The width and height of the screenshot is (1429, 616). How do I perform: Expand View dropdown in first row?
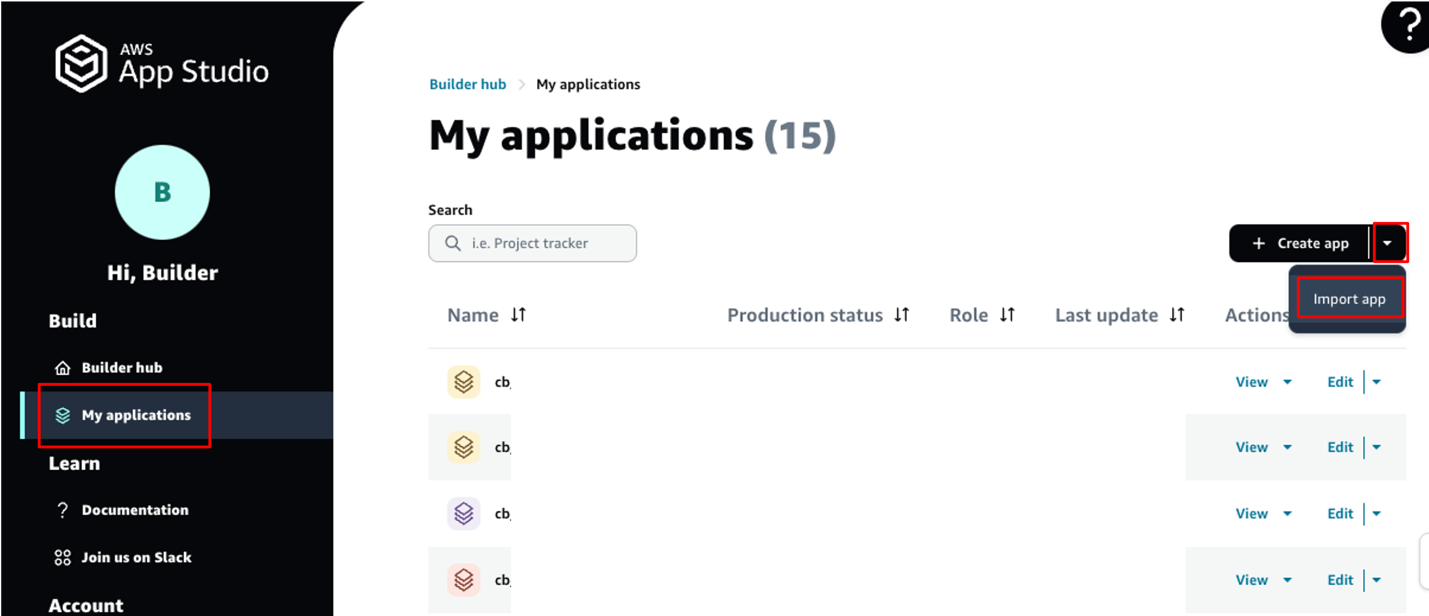coord(1287,382)
